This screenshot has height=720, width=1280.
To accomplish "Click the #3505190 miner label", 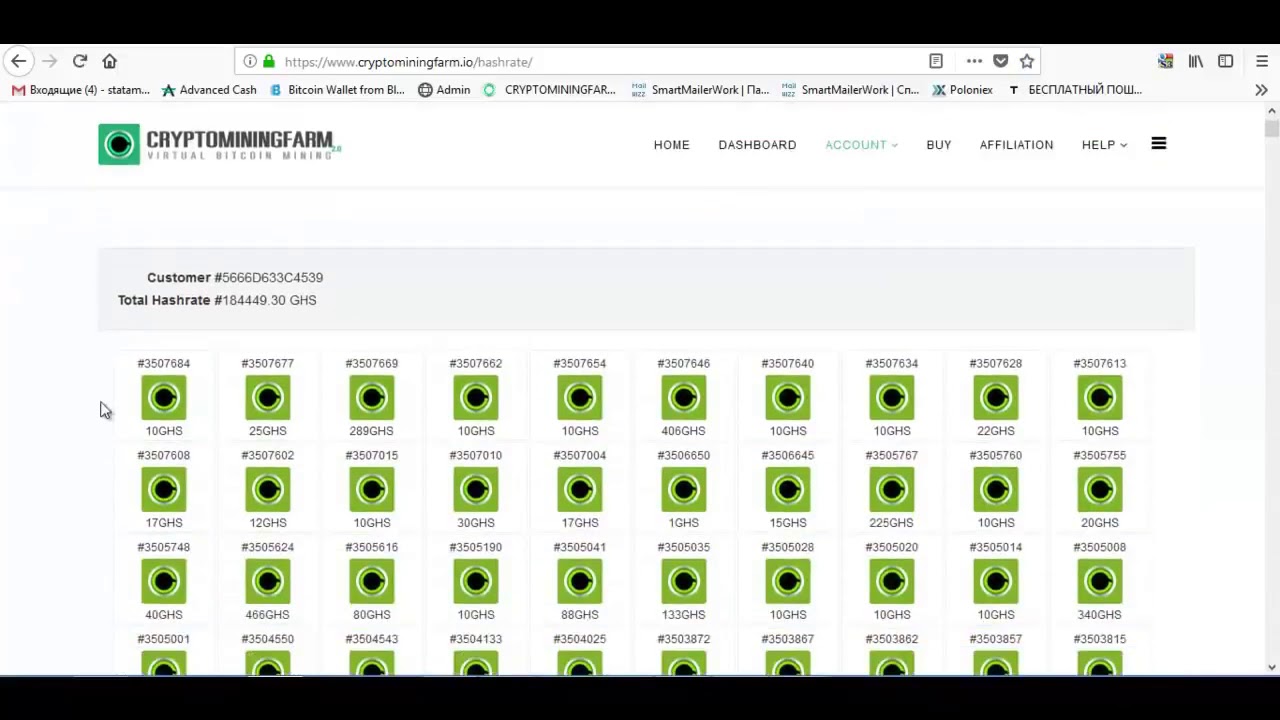I will point(476,548).
